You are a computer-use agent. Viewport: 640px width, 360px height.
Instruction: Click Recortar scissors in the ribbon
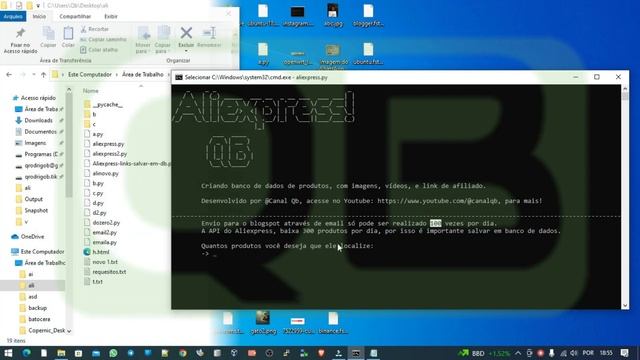point(95,29)
